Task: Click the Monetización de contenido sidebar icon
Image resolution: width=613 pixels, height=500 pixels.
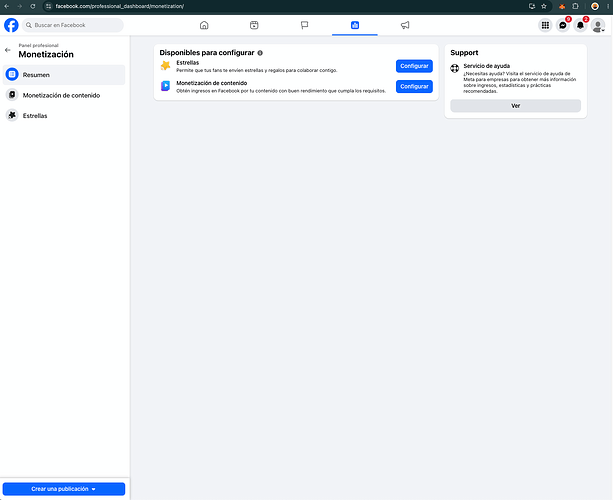Action: point(12,95)
